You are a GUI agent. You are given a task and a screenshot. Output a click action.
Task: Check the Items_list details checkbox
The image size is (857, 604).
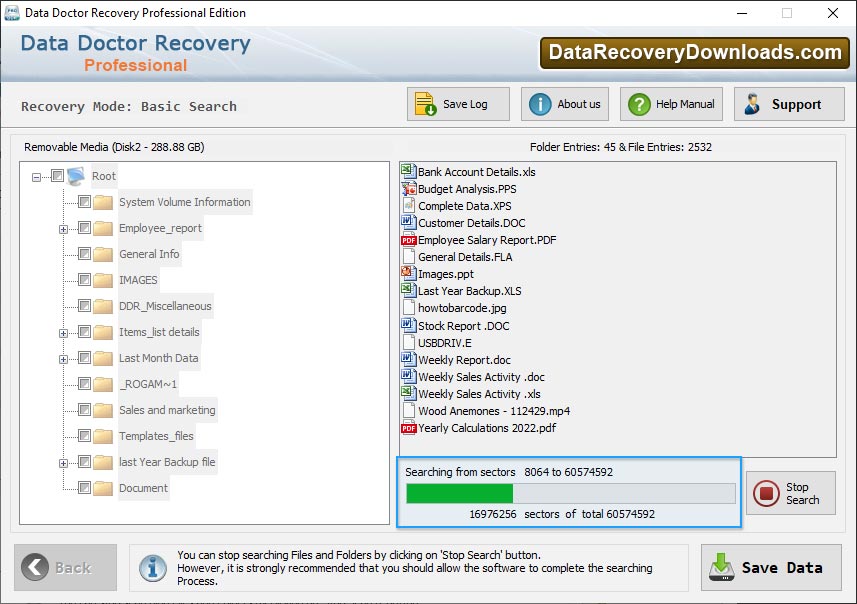(84, 331)
